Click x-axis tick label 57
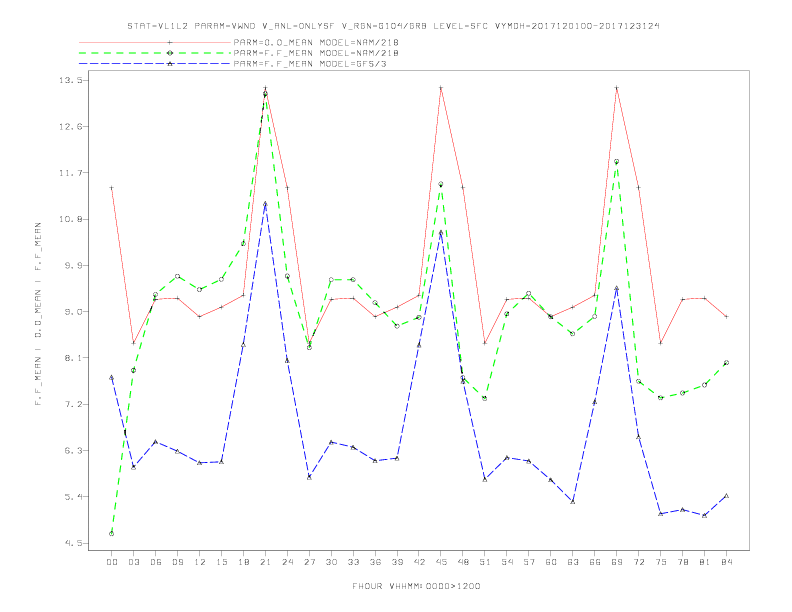Screen dimensions: 792x612 coord(529,562)
